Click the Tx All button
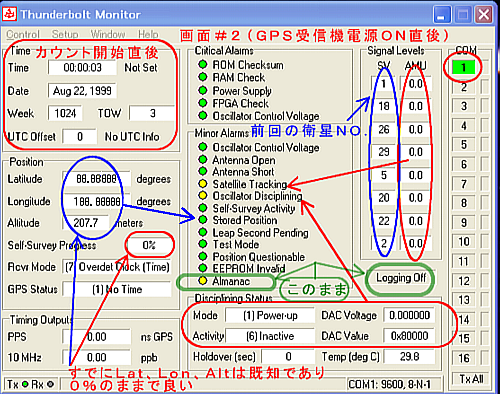500x394 pixels. coord(471,379)
